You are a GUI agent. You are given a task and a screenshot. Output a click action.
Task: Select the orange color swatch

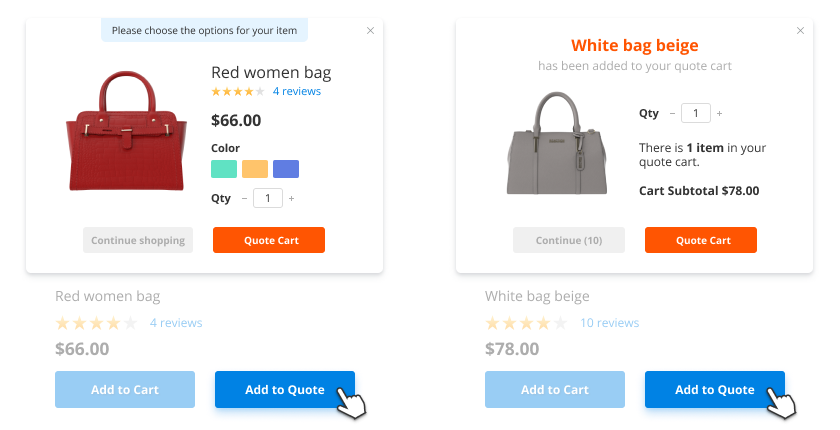click(x=255, y=169)
